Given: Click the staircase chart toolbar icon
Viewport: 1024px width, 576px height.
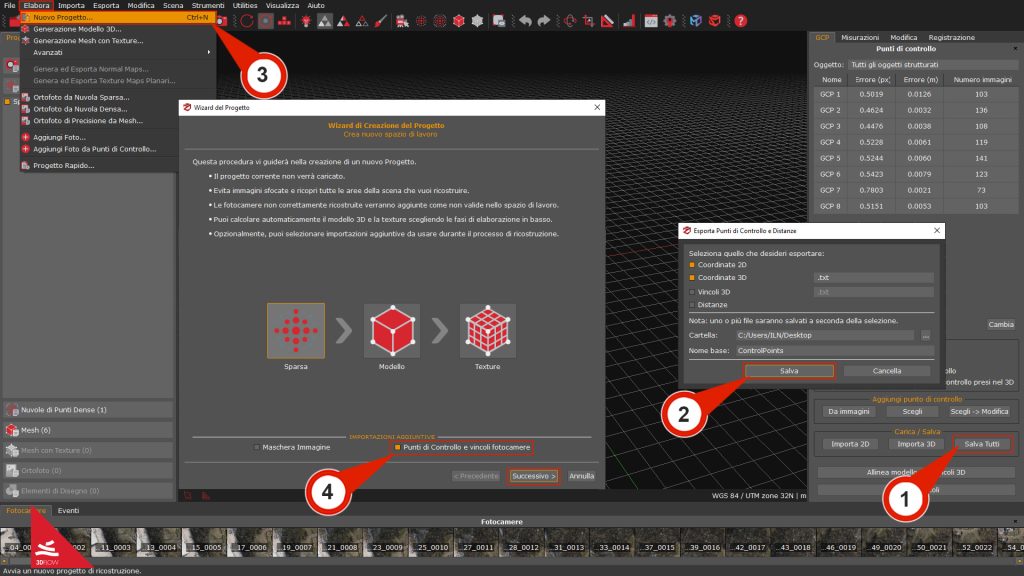Looking at the screenshot, I should coord(628,21).
